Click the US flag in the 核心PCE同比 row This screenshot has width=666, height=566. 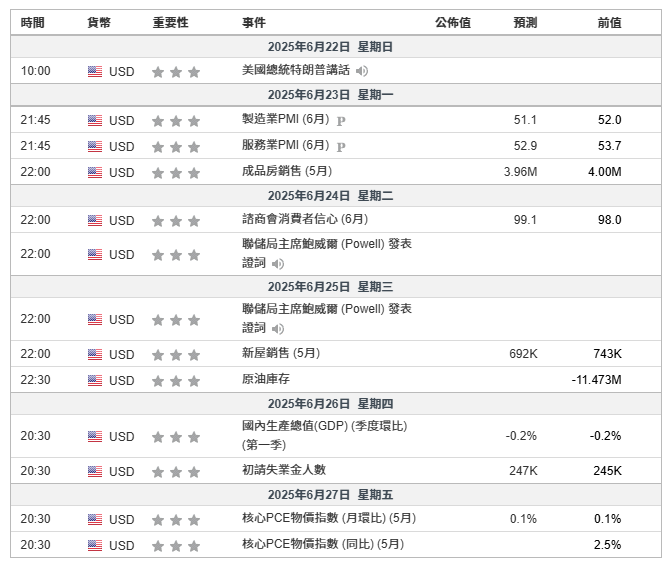[x=95, y=545]
